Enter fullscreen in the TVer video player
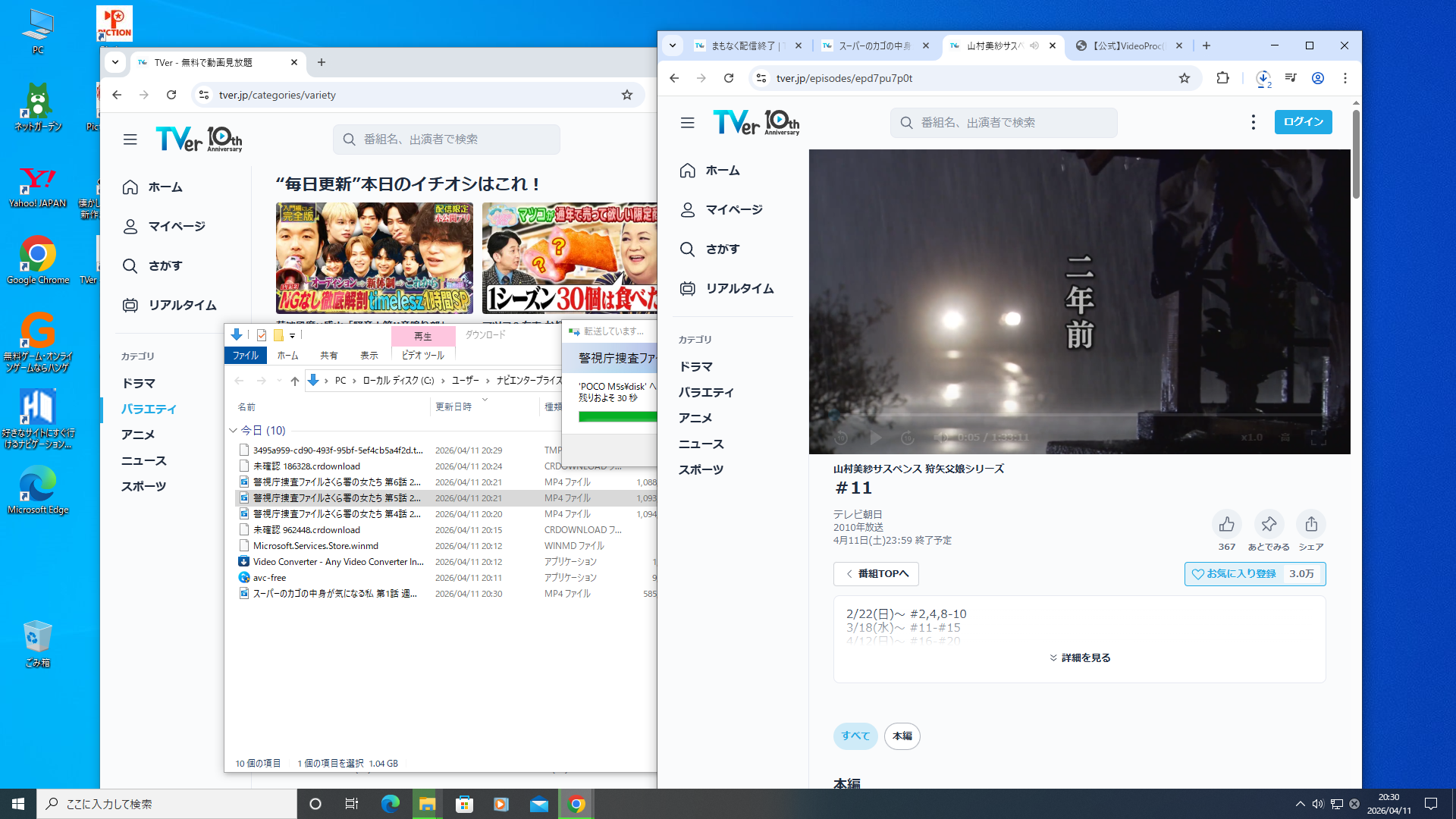This screenshot has height=819, width=1456. click(1319, 438)
